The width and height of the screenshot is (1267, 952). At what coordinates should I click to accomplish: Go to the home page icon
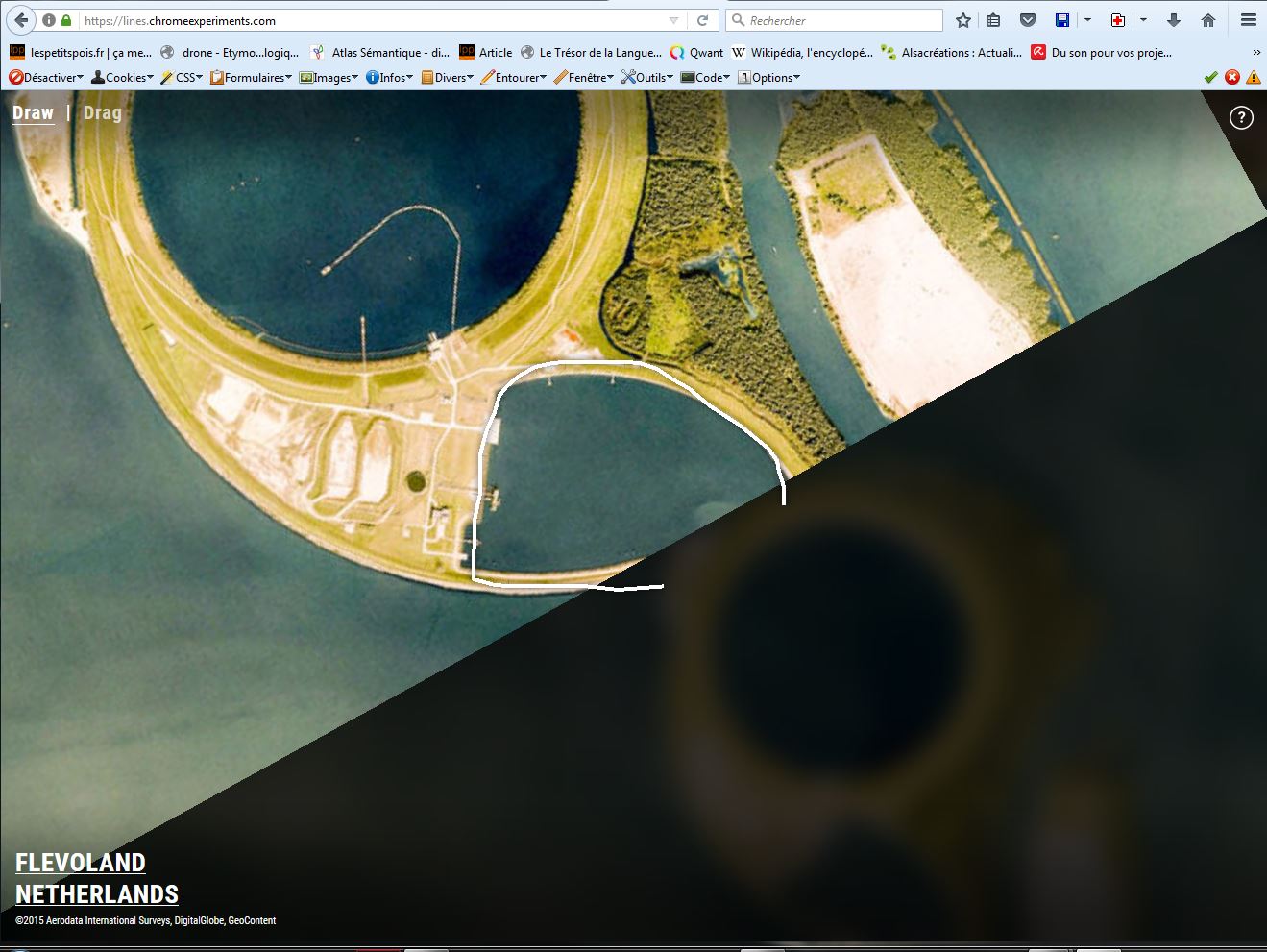pyautogui.click(x=1208, y=20)
